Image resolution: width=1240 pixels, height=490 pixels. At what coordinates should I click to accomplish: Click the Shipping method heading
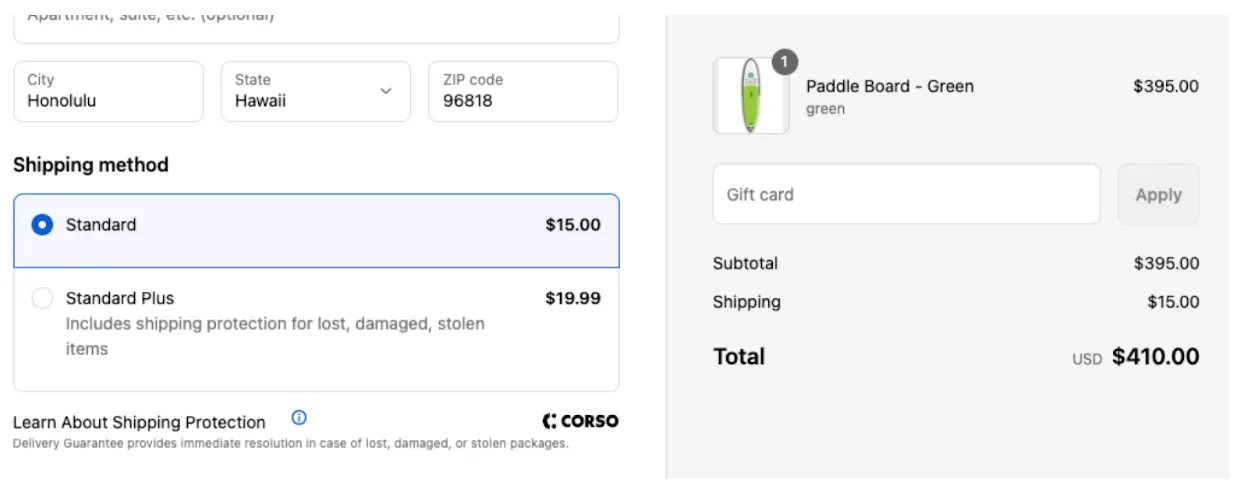click(x=91, y=165)
